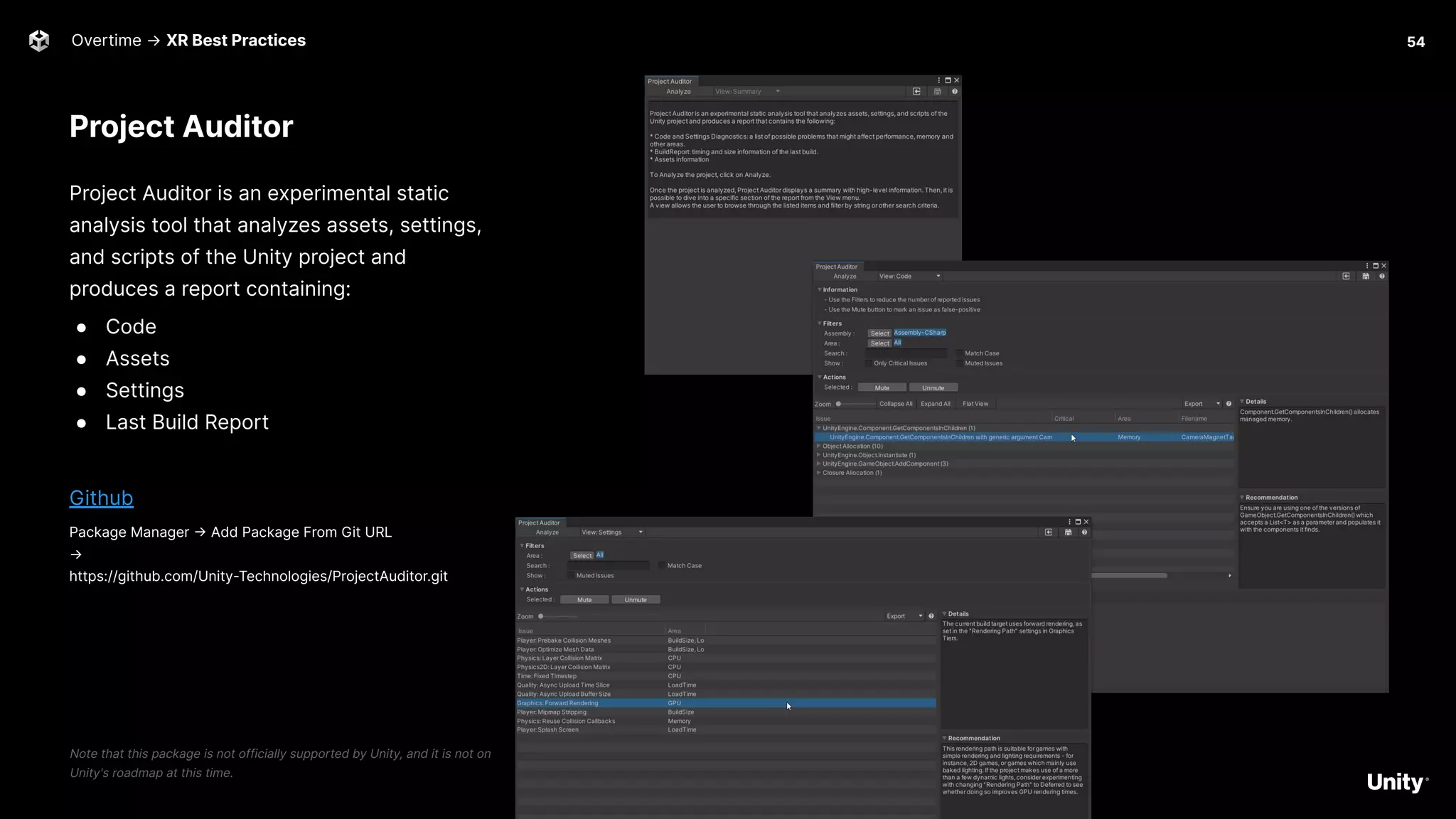Click help icon beside Export in Settings window
This screenshot has width=1456, height=819.
click(x=931, y=616)
